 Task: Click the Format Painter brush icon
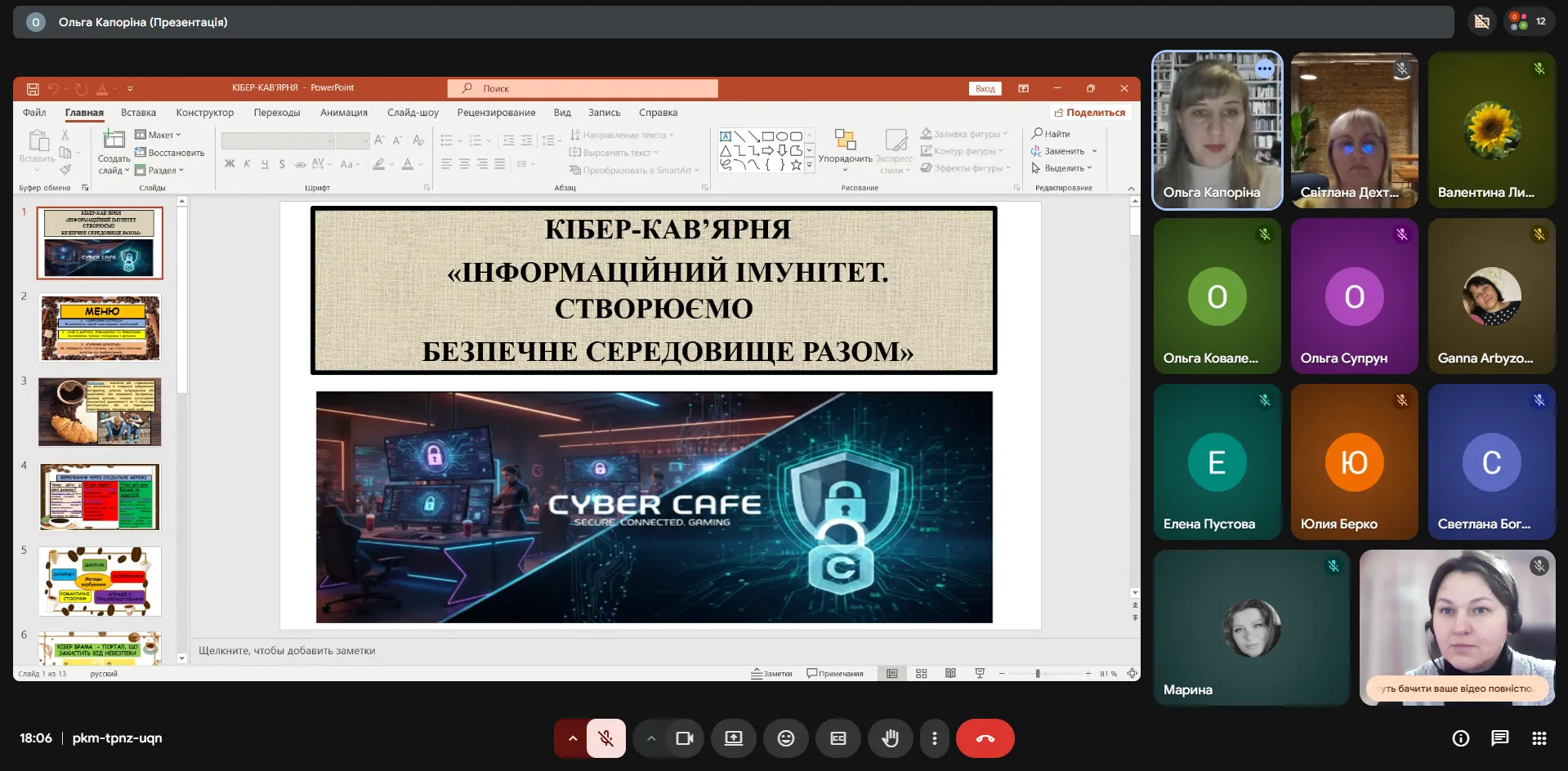click(x=65, y=169)
